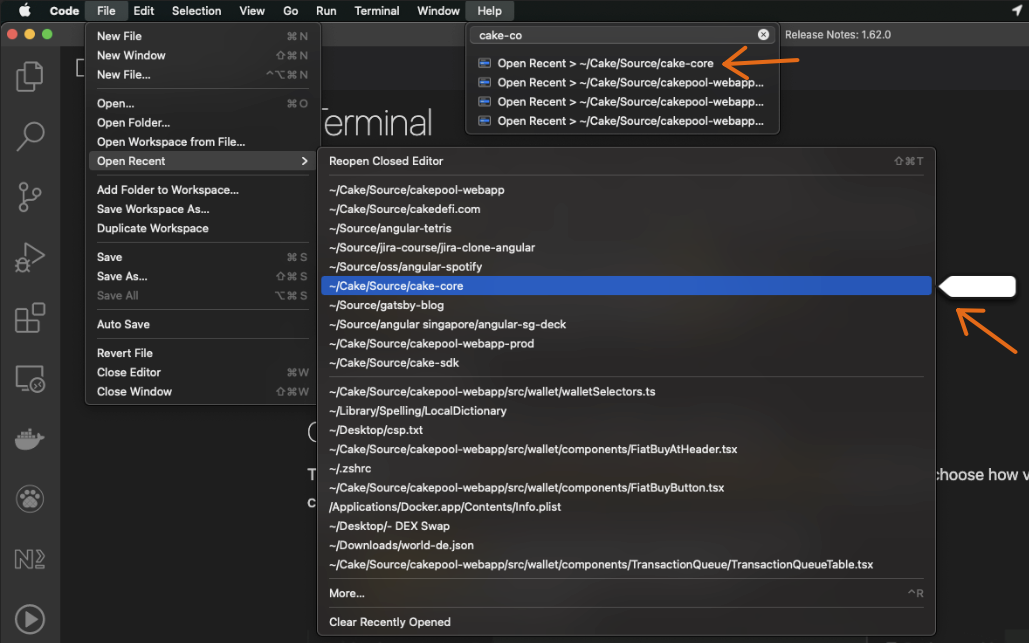The image size is (1029, 643).
Task: Open recent file ~/Desktop/csp.txt
Action: [x=626, y=430]
